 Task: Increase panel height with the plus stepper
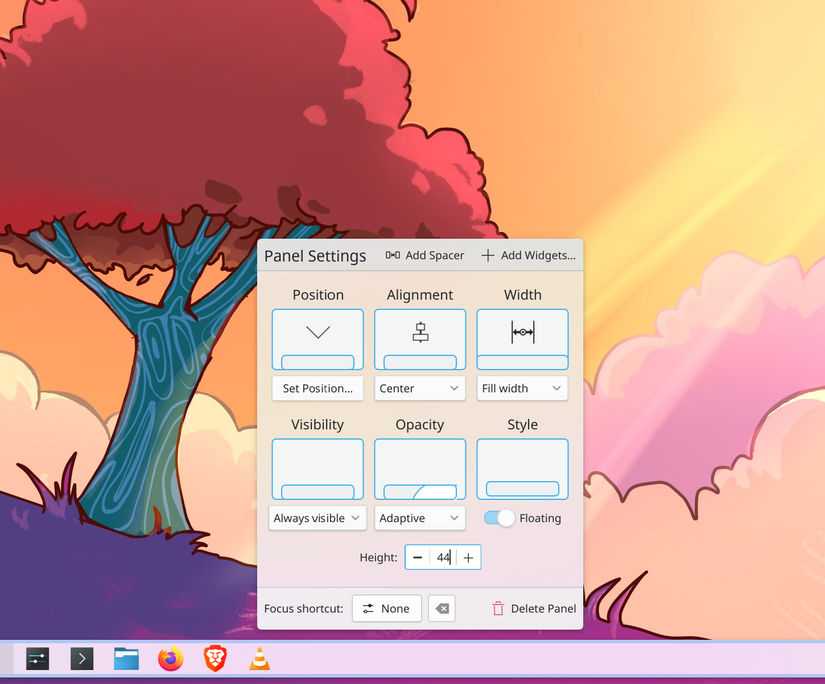click(x=468, y=557)
